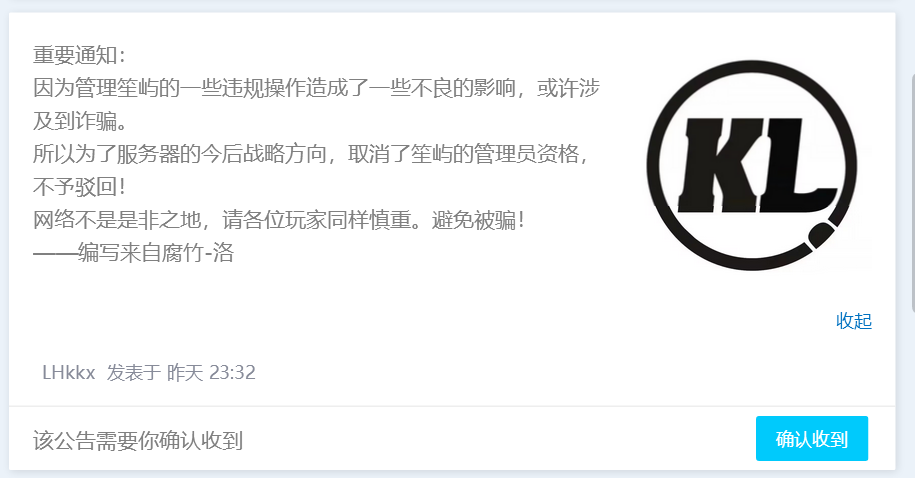Click the 不予驳回! text line

tap(79, 187)
